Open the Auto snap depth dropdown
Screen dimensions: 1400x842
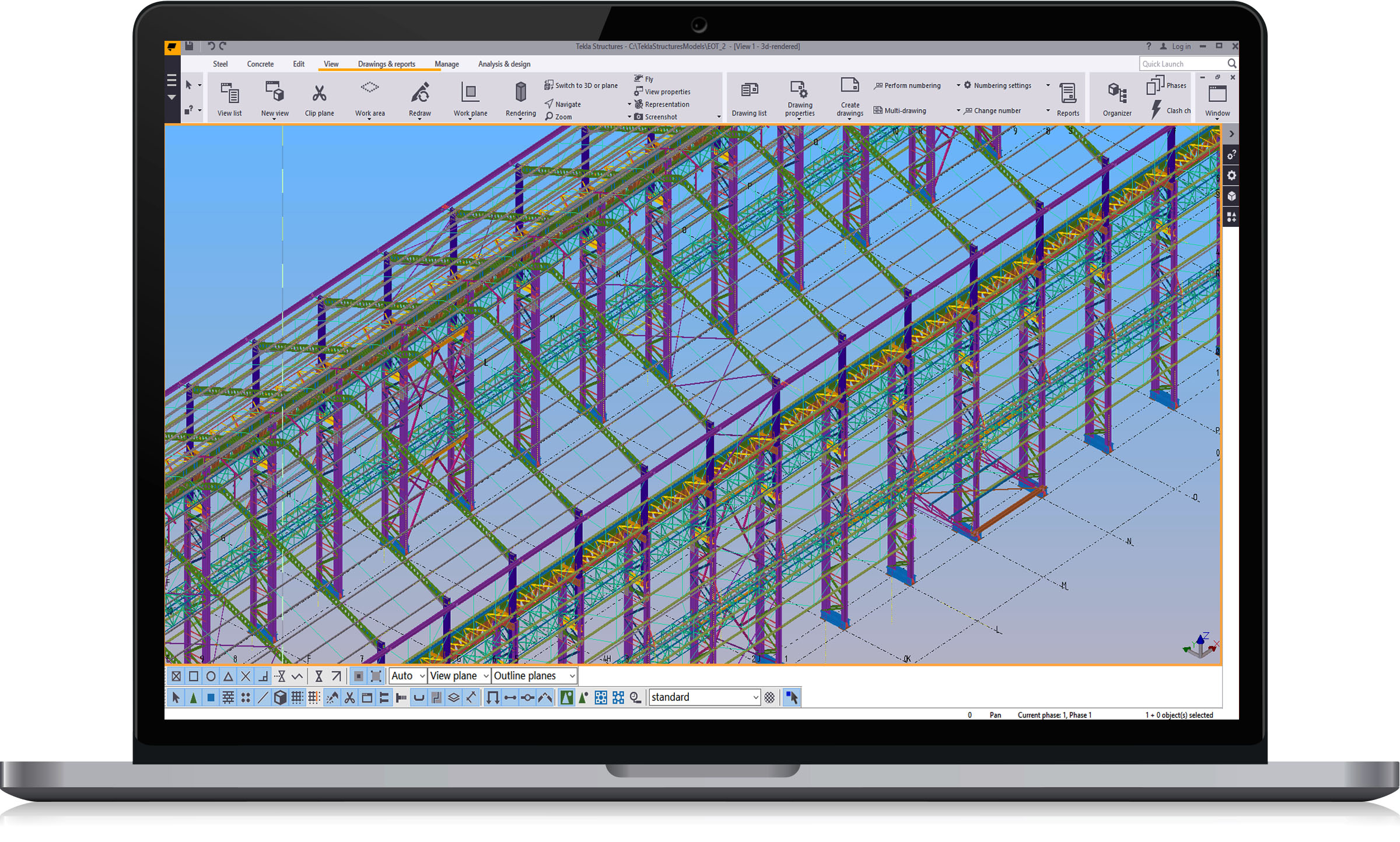pos(422,676)
